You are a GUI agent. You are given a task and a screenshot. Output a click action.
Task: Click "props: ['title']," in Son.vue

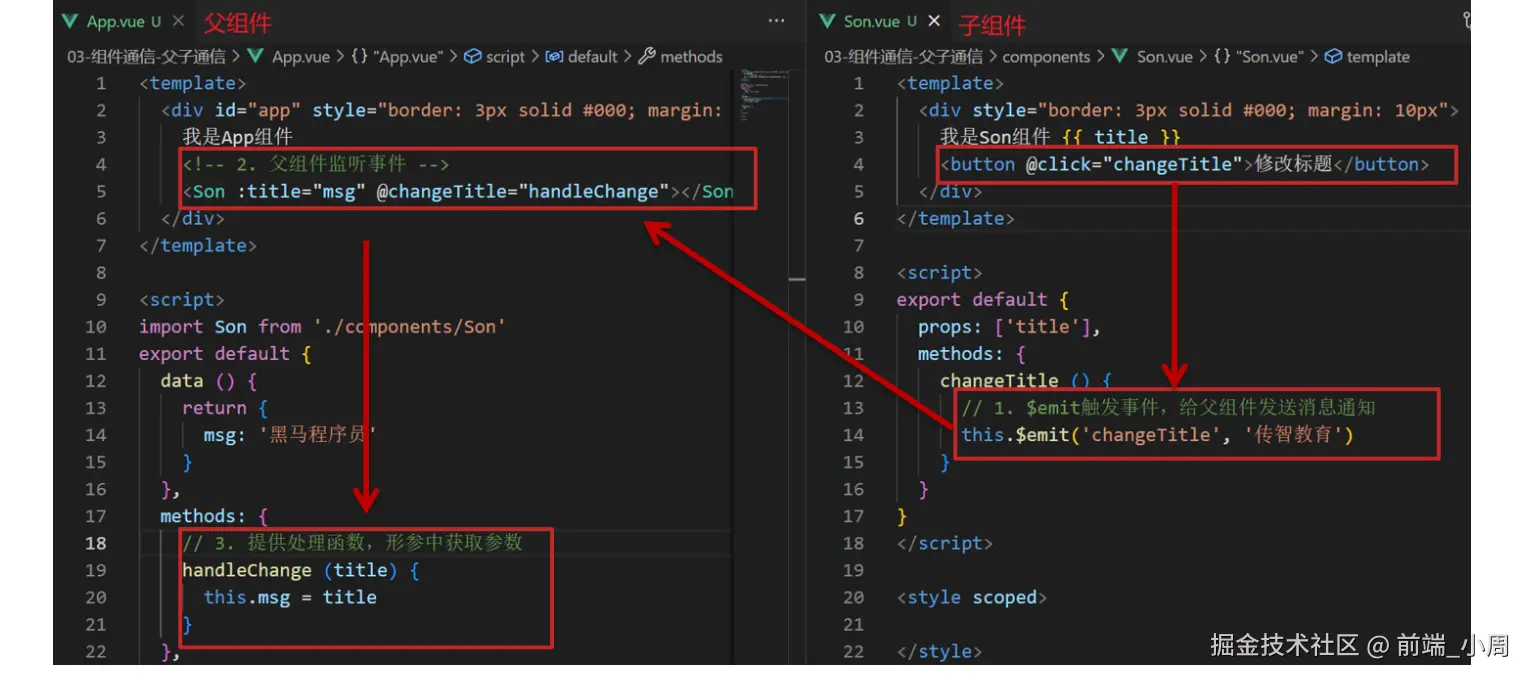point(1009,327)
